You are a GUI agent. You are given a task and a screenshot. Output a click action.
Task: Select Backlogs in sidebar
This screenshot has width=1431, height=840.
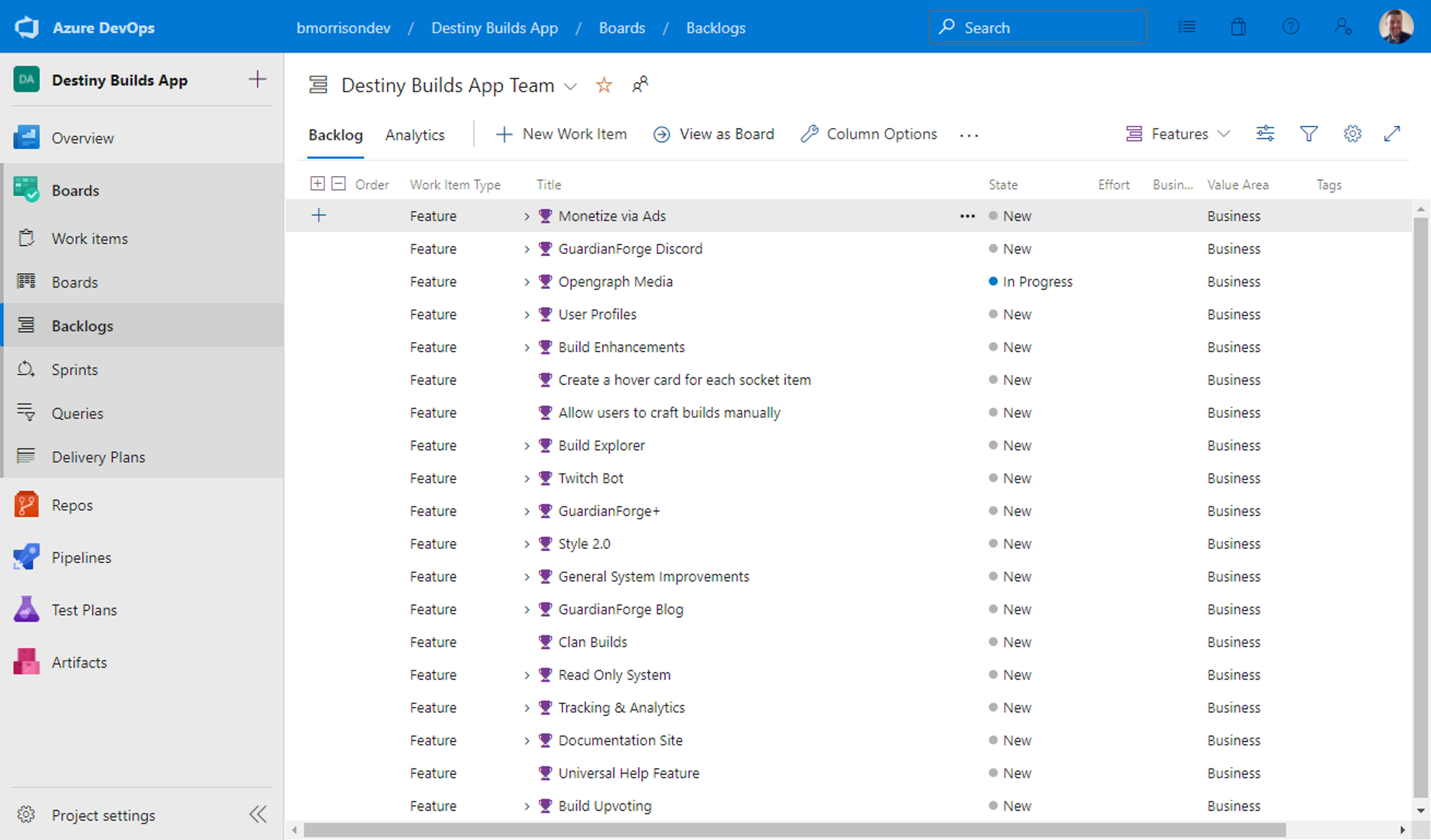tap(143, 326)
